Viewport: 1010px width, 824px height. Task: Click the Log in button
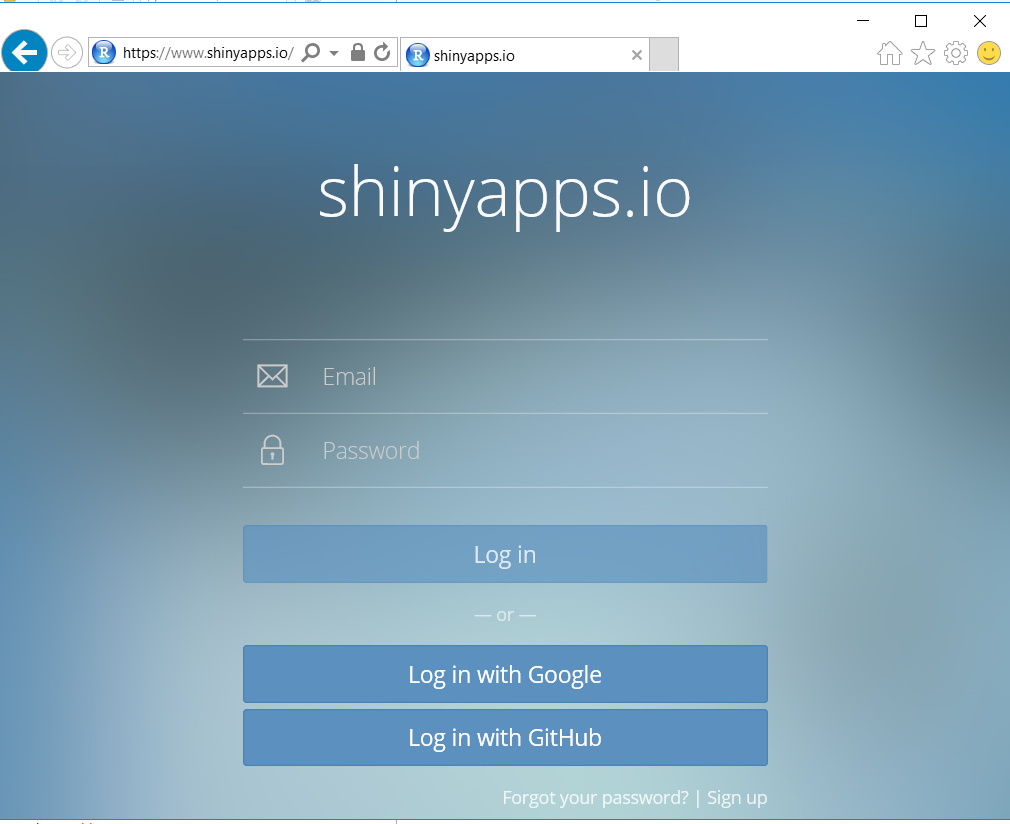click(505, 554)
